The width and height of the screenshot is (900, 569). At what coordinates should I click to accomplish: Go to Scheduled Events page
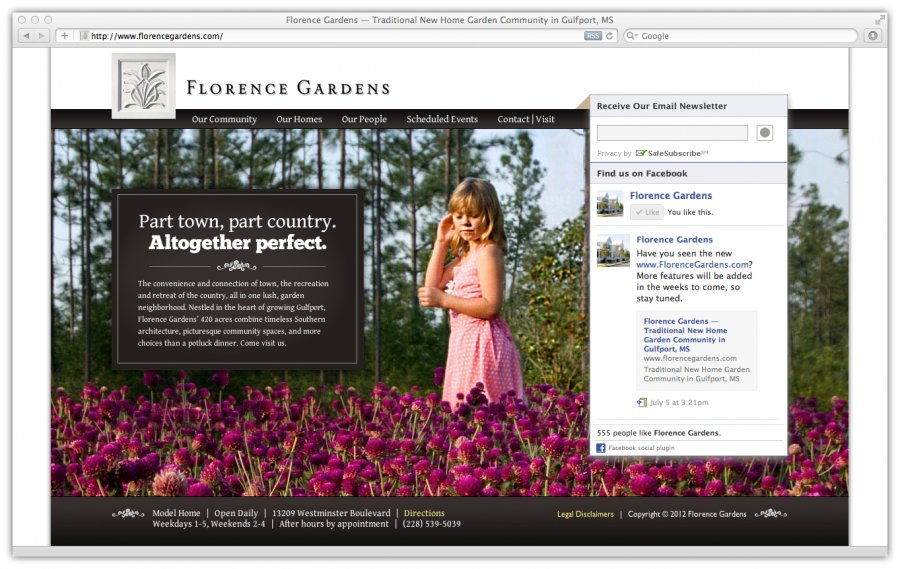442,119
